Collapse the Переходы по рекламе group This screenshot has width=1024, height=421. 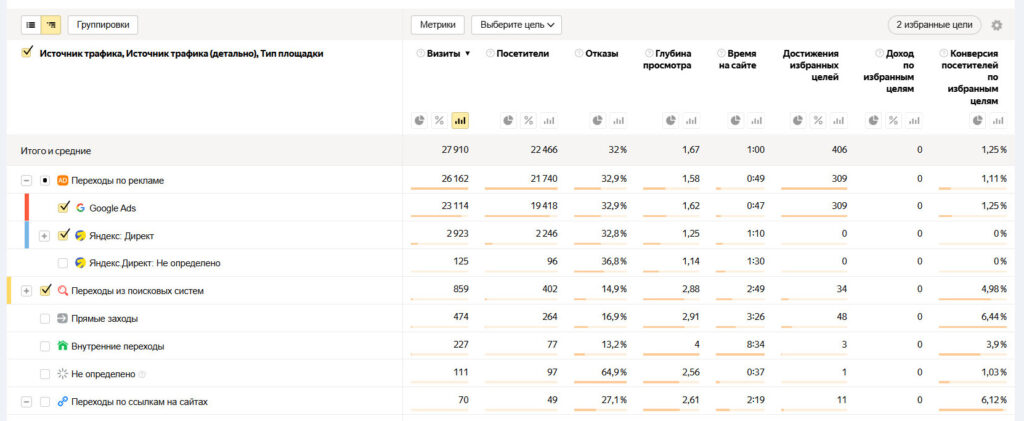pos(26,181)
